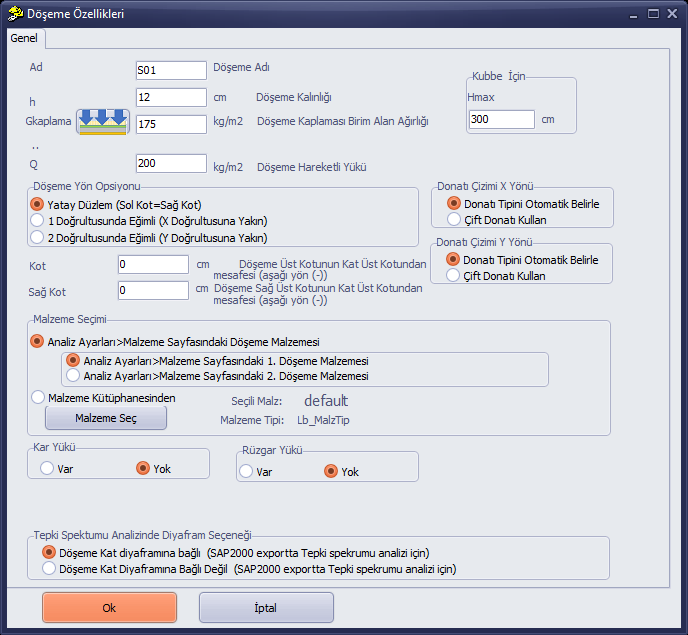Click the app logo in the title bar
This screenshot has height=635, width=688.
(x=15, y=14)
